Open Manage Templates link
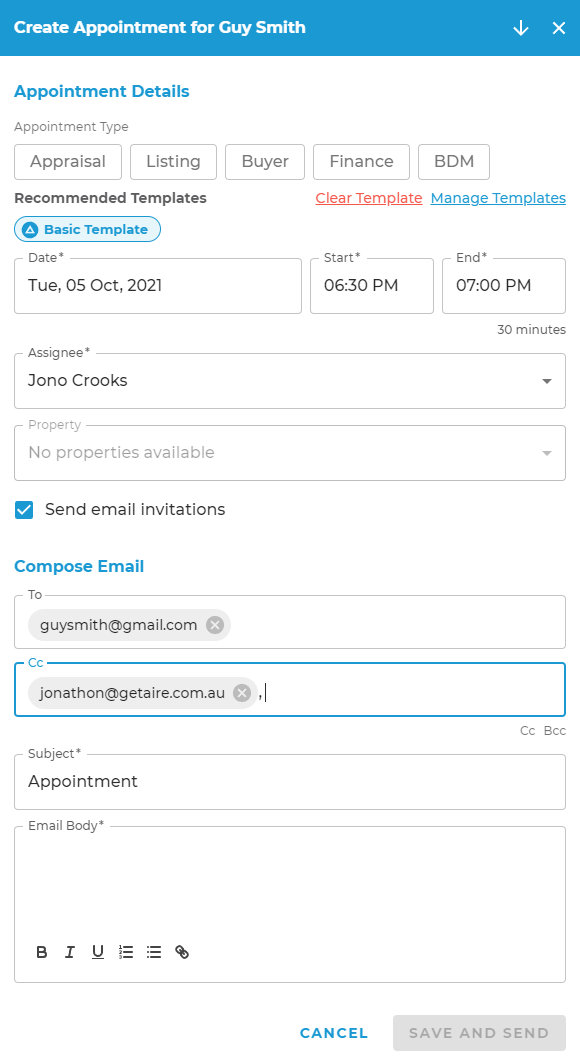580x1063 pixels. click(498, 198)
